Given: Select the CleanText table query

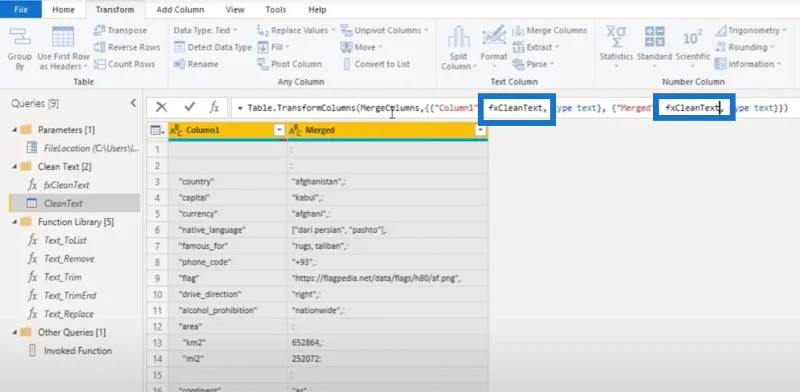Looking at the screenshot, I should [x=74, y=203].
